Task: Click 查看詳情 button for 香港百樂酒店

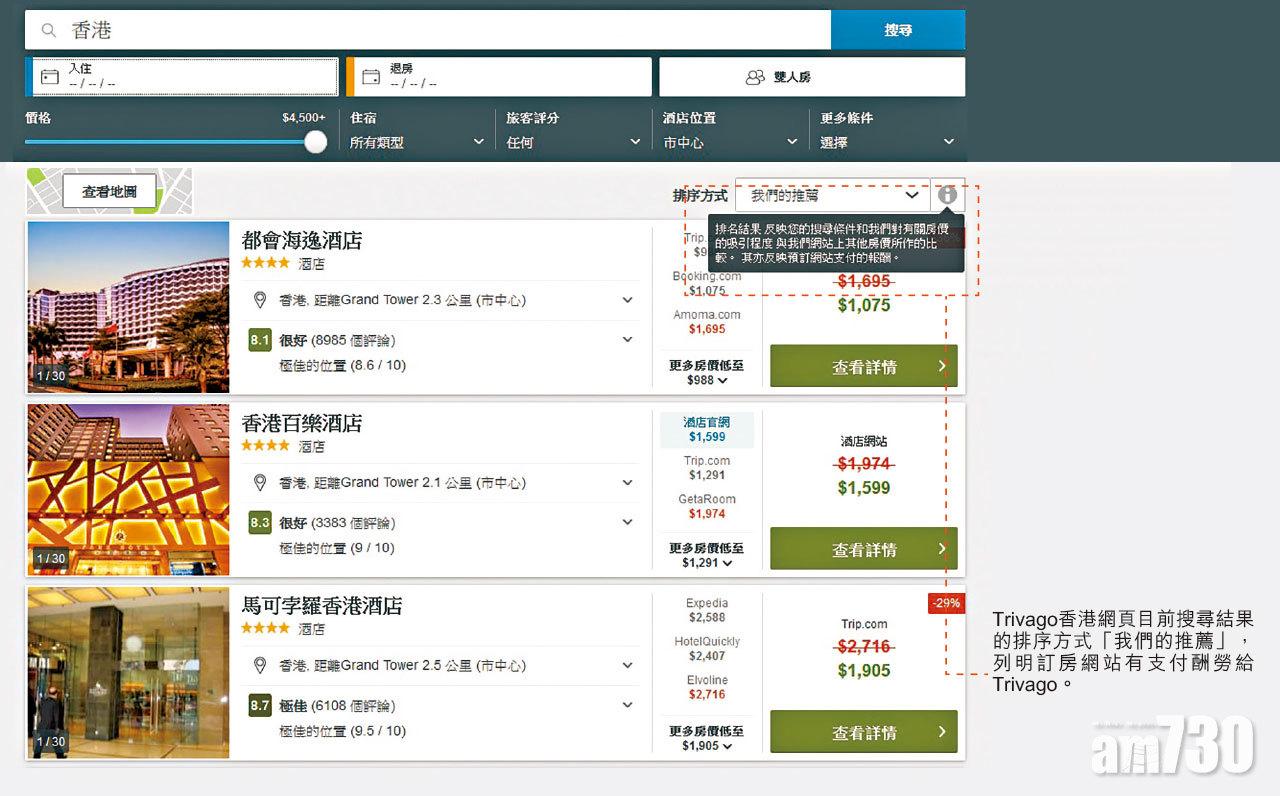Action: (863, 549)
